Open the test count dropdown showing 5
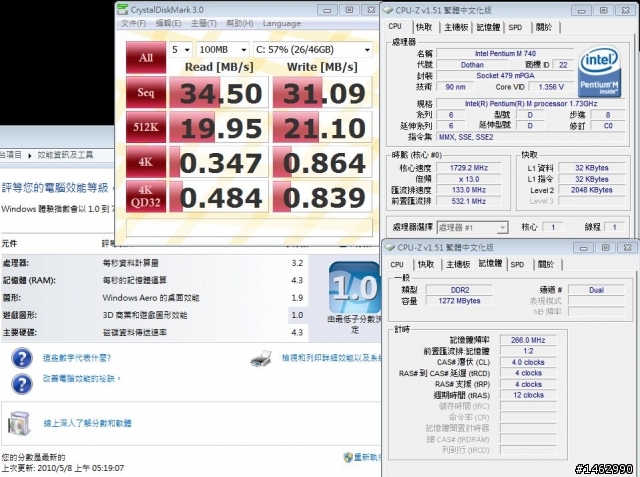This screenshot has height=477, width=640. click(x=181, y=50)
